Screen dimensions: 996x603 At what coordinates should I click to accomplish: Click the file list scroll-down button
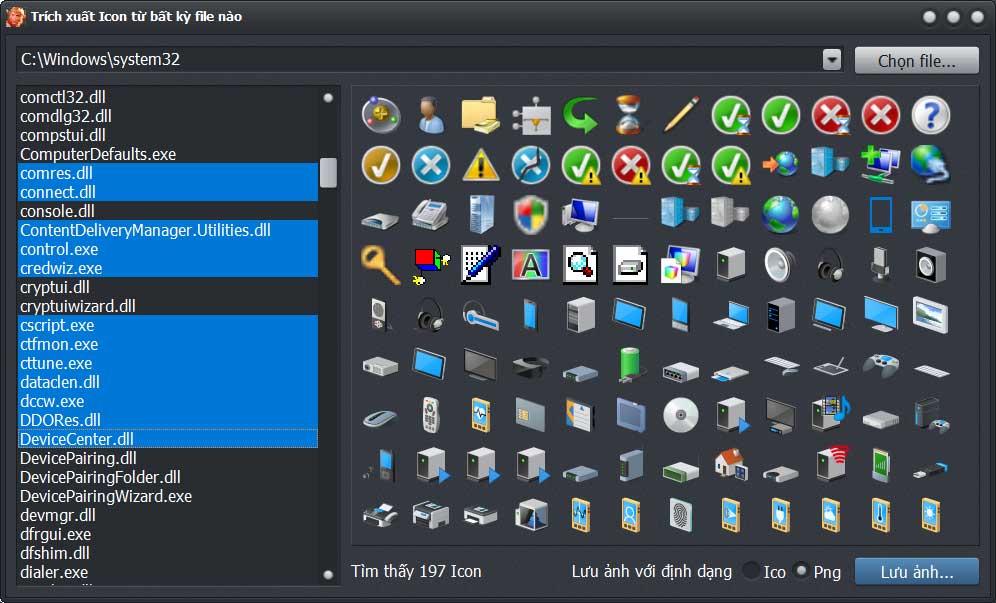click(x=328, y=574)
